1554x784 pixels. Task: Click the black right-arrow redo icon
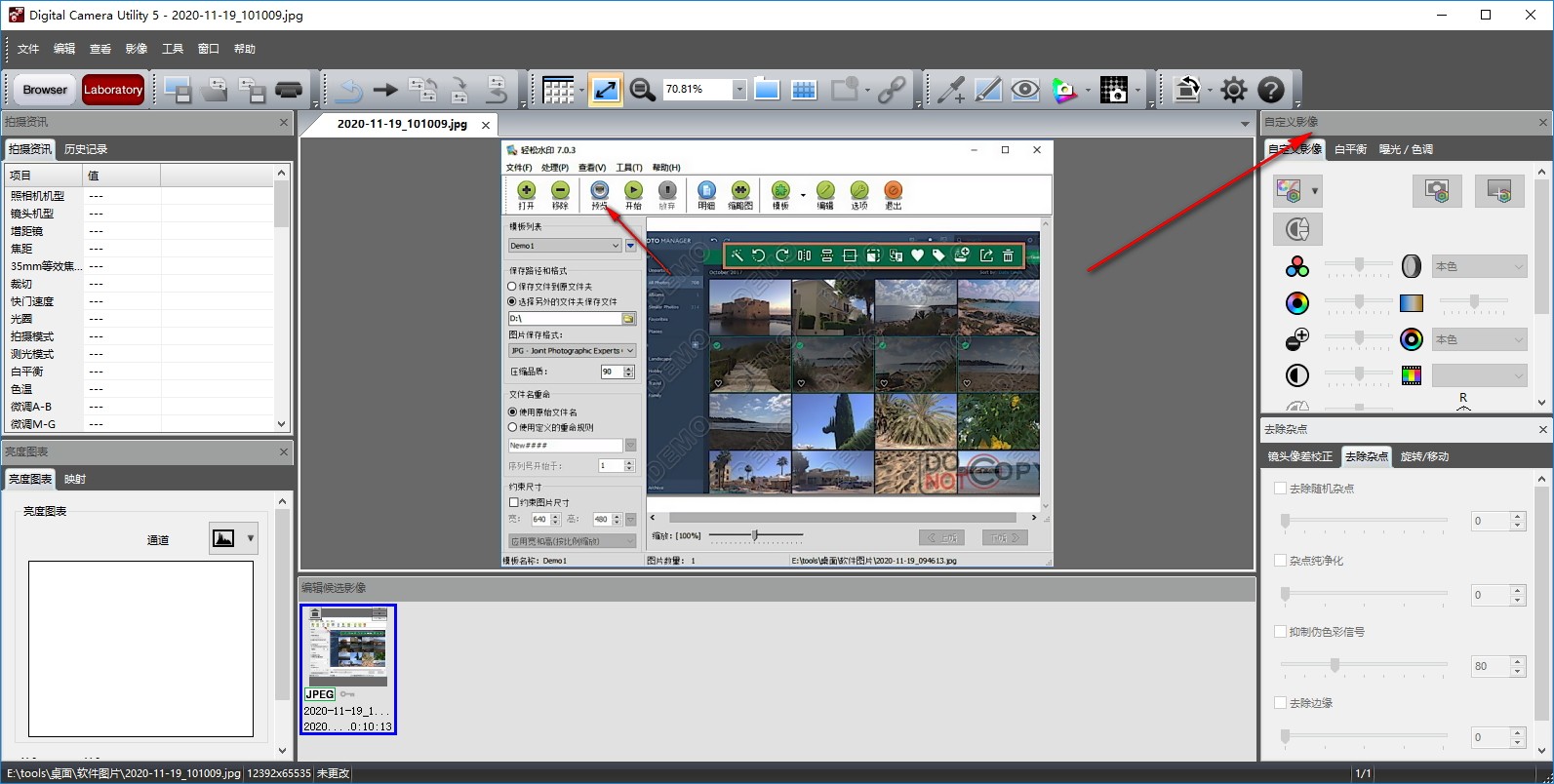tap(385, 90)
